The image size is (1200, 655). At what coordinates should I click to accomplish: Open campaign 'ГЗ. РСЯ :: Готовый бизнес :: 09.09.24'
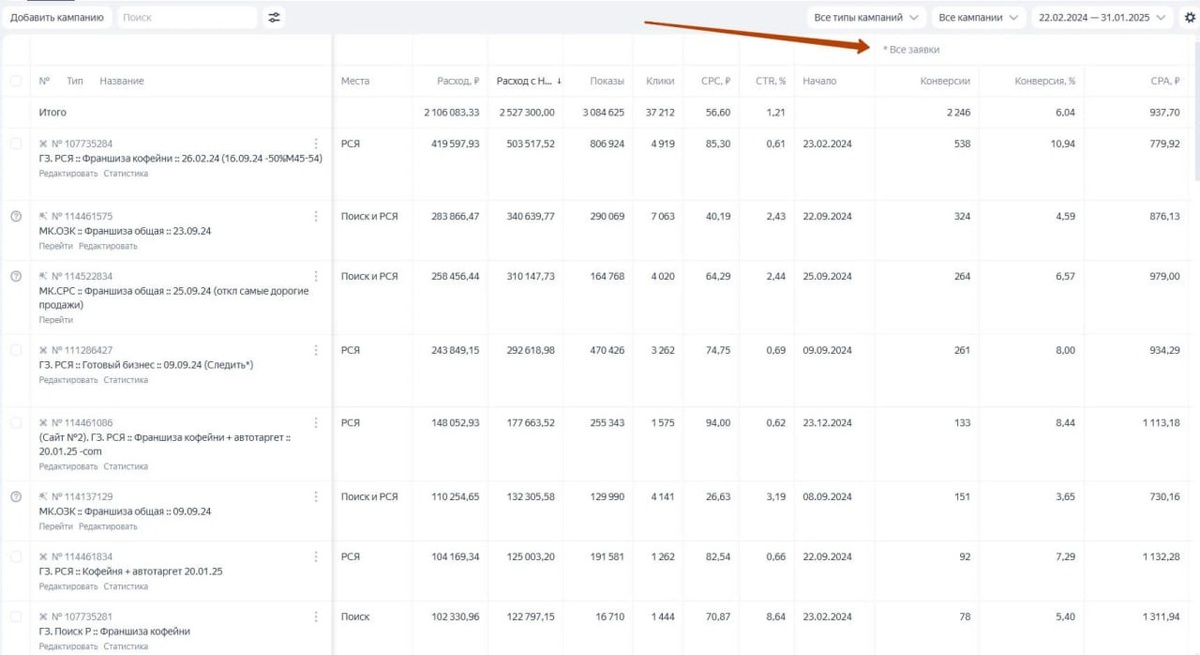tap(146, 365)
